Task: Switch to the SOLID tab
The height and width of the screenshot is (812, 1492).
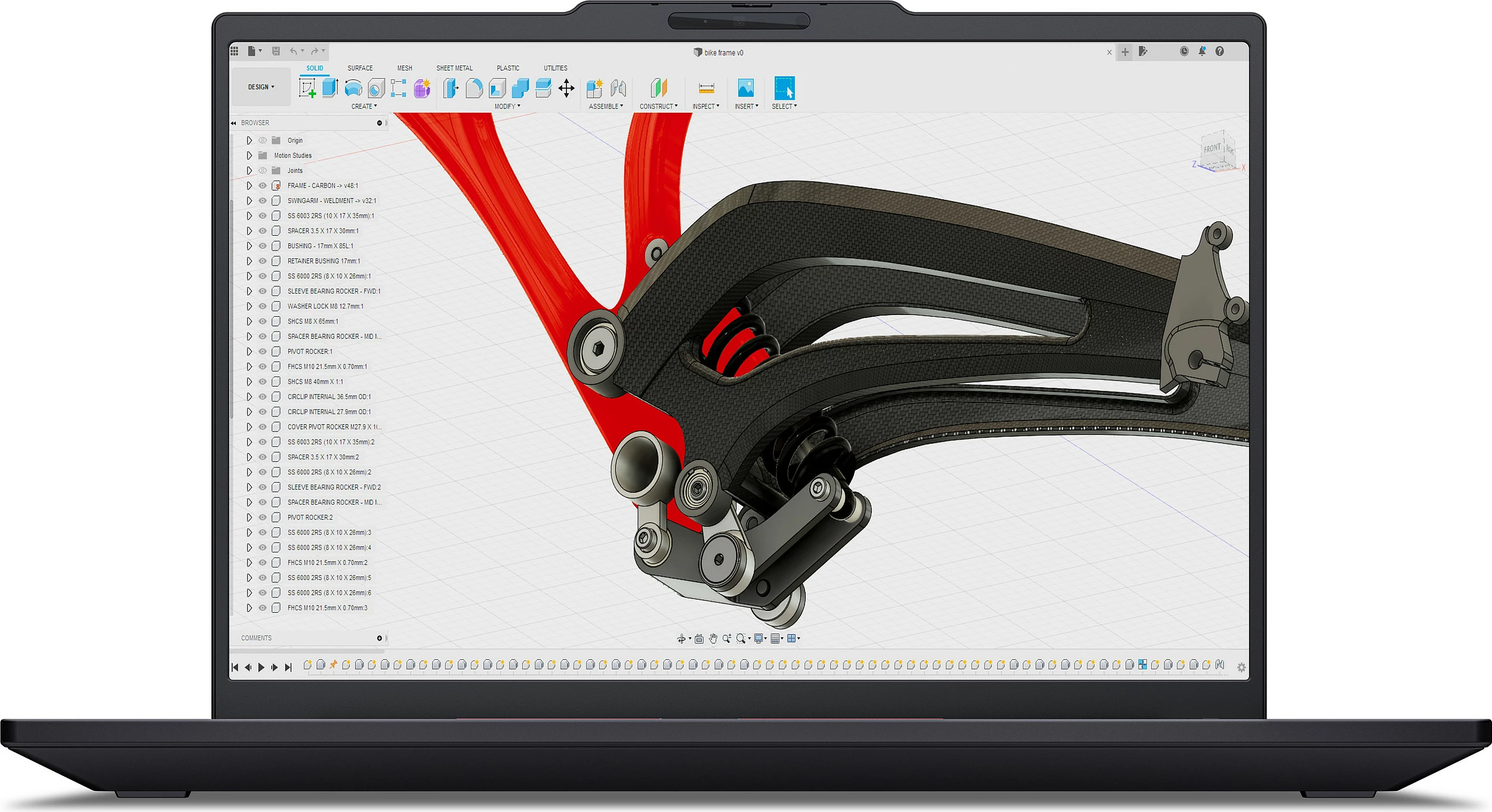Action: 315,68
